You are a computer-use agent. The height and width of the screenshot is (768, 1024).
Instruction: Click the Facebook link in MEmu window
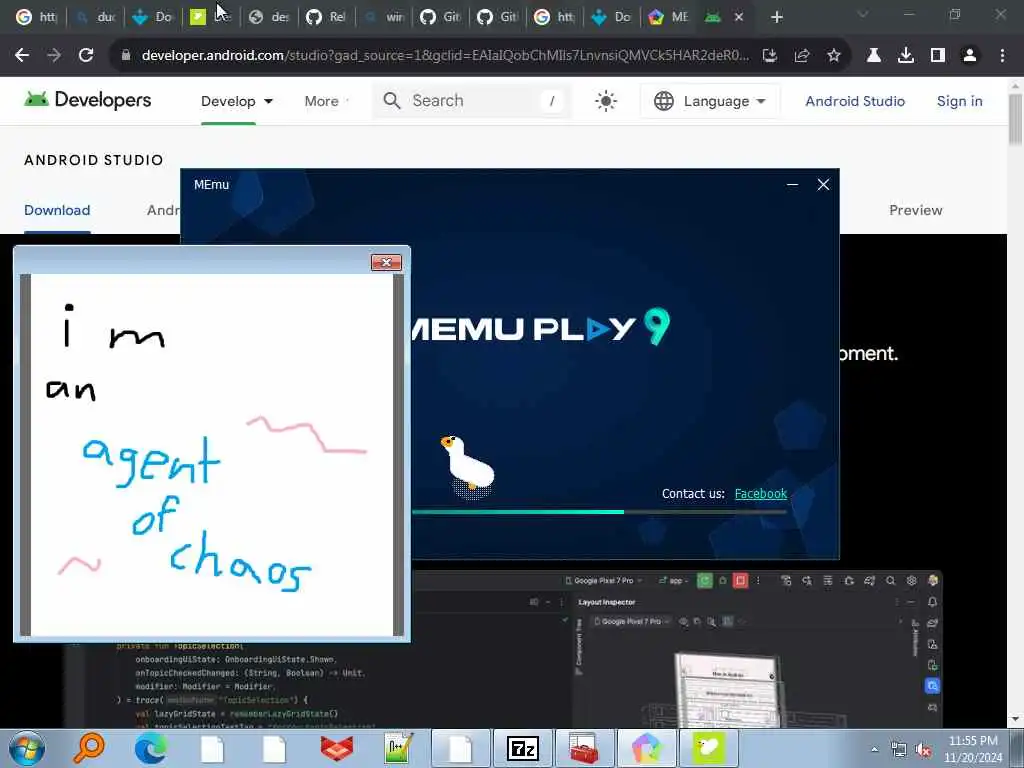(x=761, y=494)
